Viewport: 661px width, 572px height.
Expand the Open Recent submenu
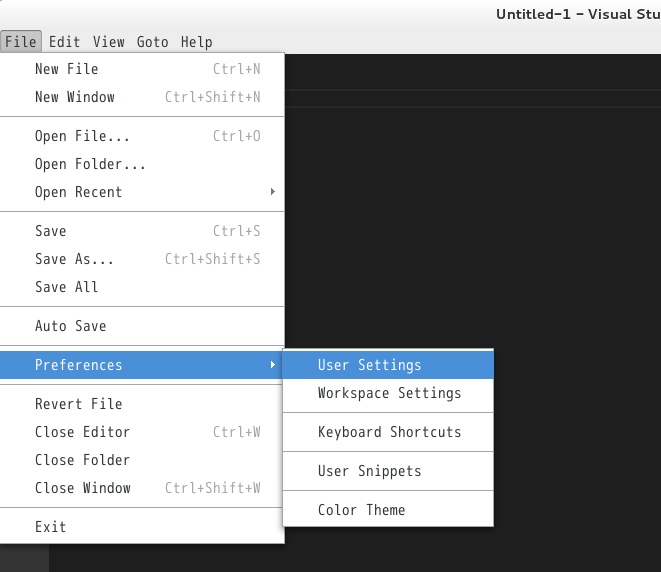coord(78,192)
